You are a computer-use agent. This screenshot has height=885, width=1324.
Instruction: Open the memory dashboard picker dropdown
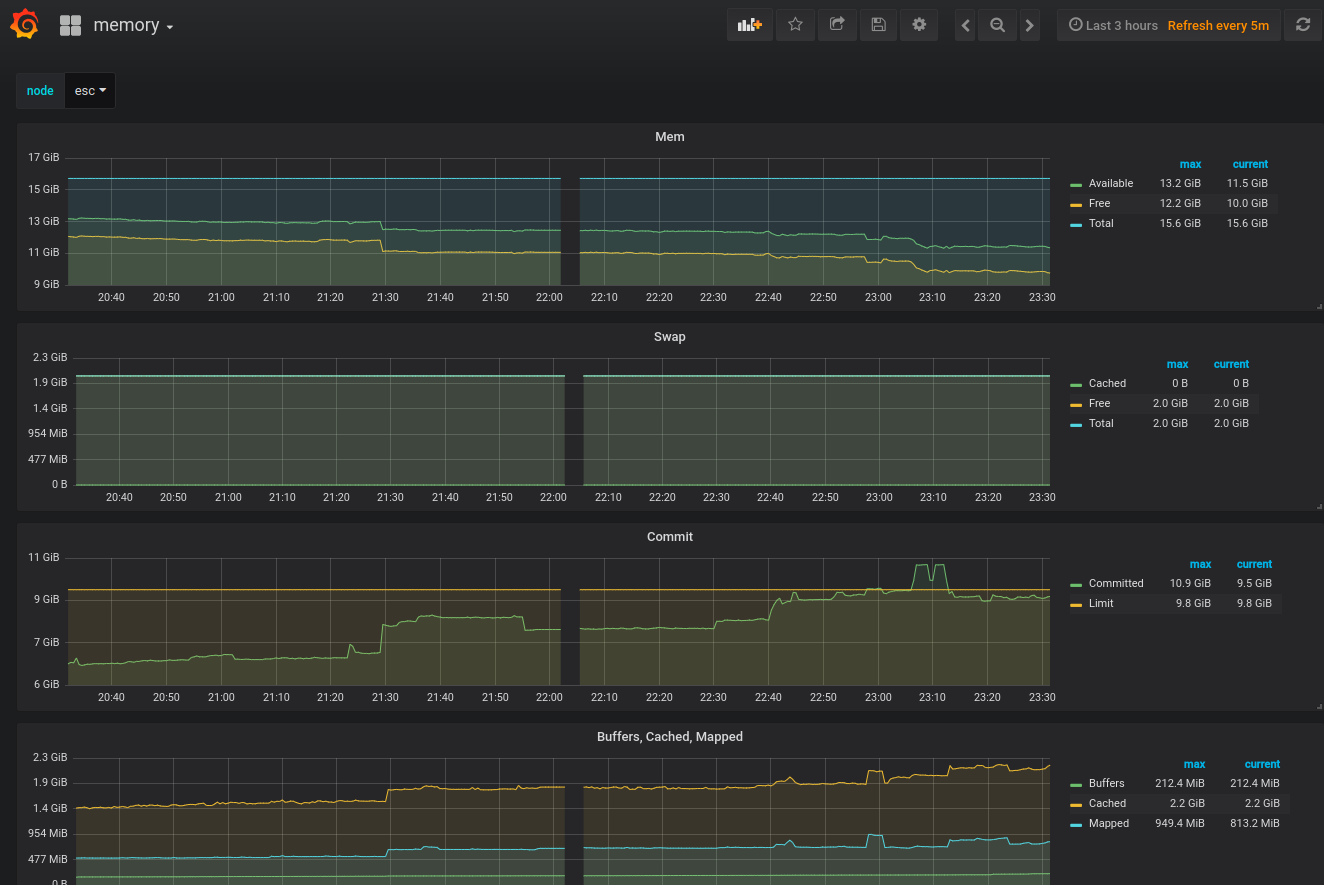click(x=133, y=26)
